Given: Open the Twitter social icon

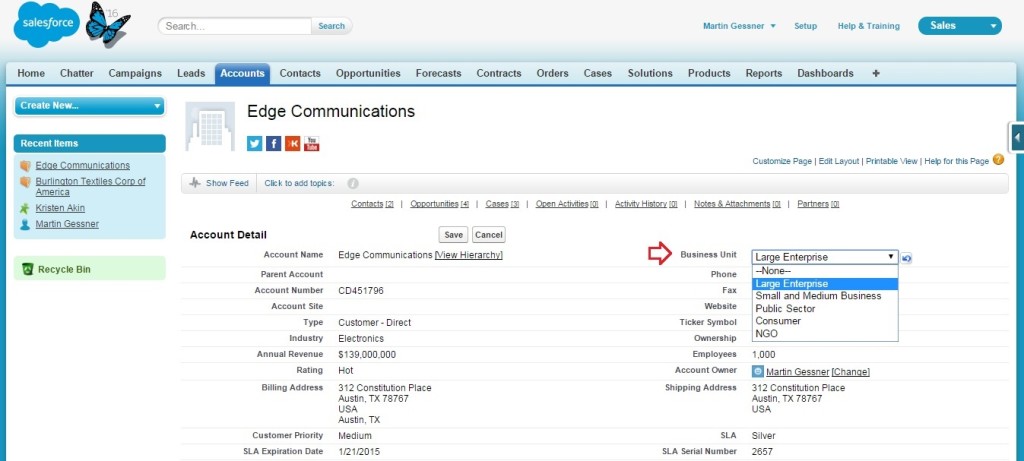Looking at the screenshot, I should coord(254,144).
